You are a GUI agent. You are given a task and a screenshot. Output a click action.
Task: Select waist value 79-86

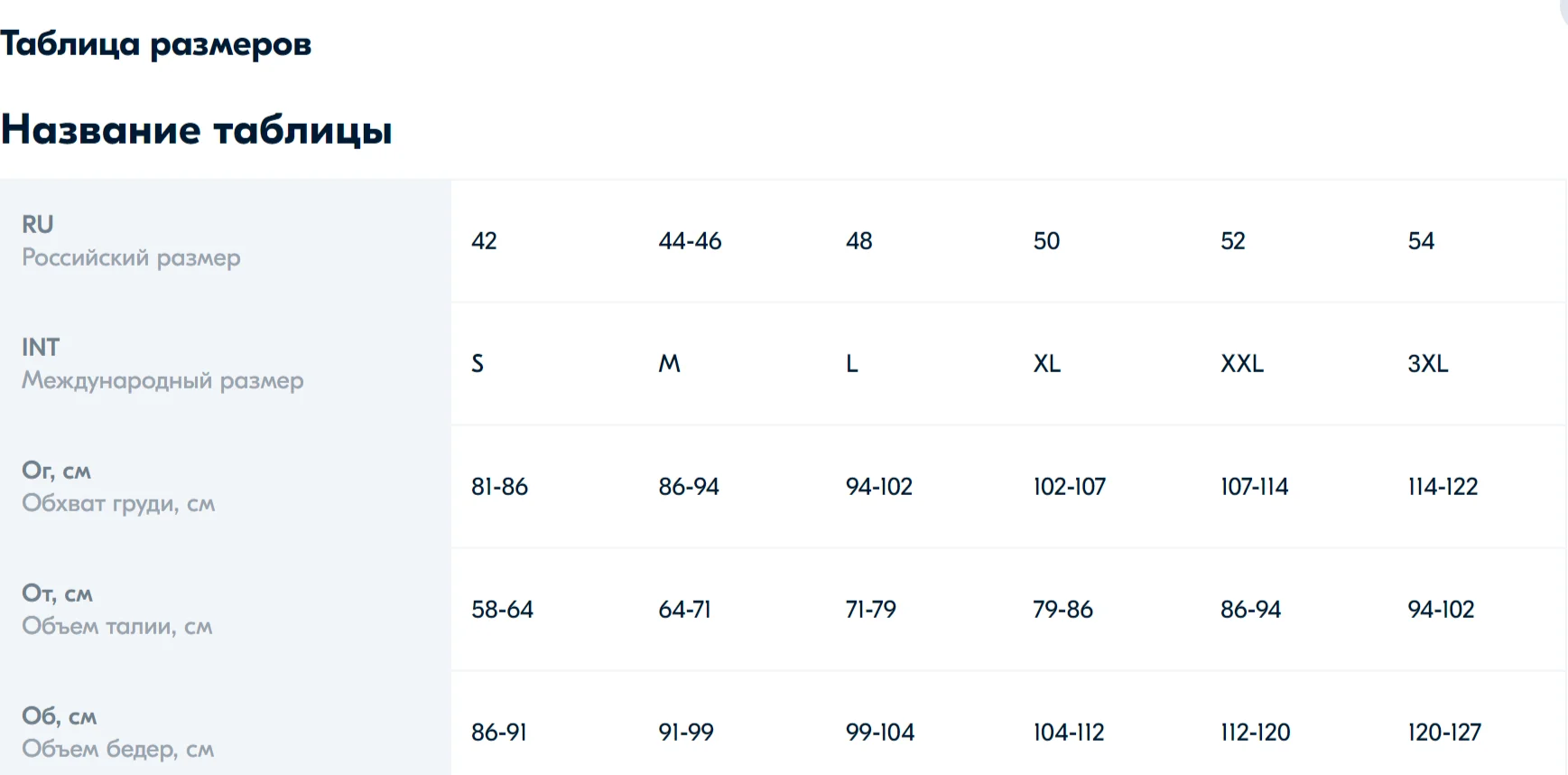click(x=1062, y=610)
